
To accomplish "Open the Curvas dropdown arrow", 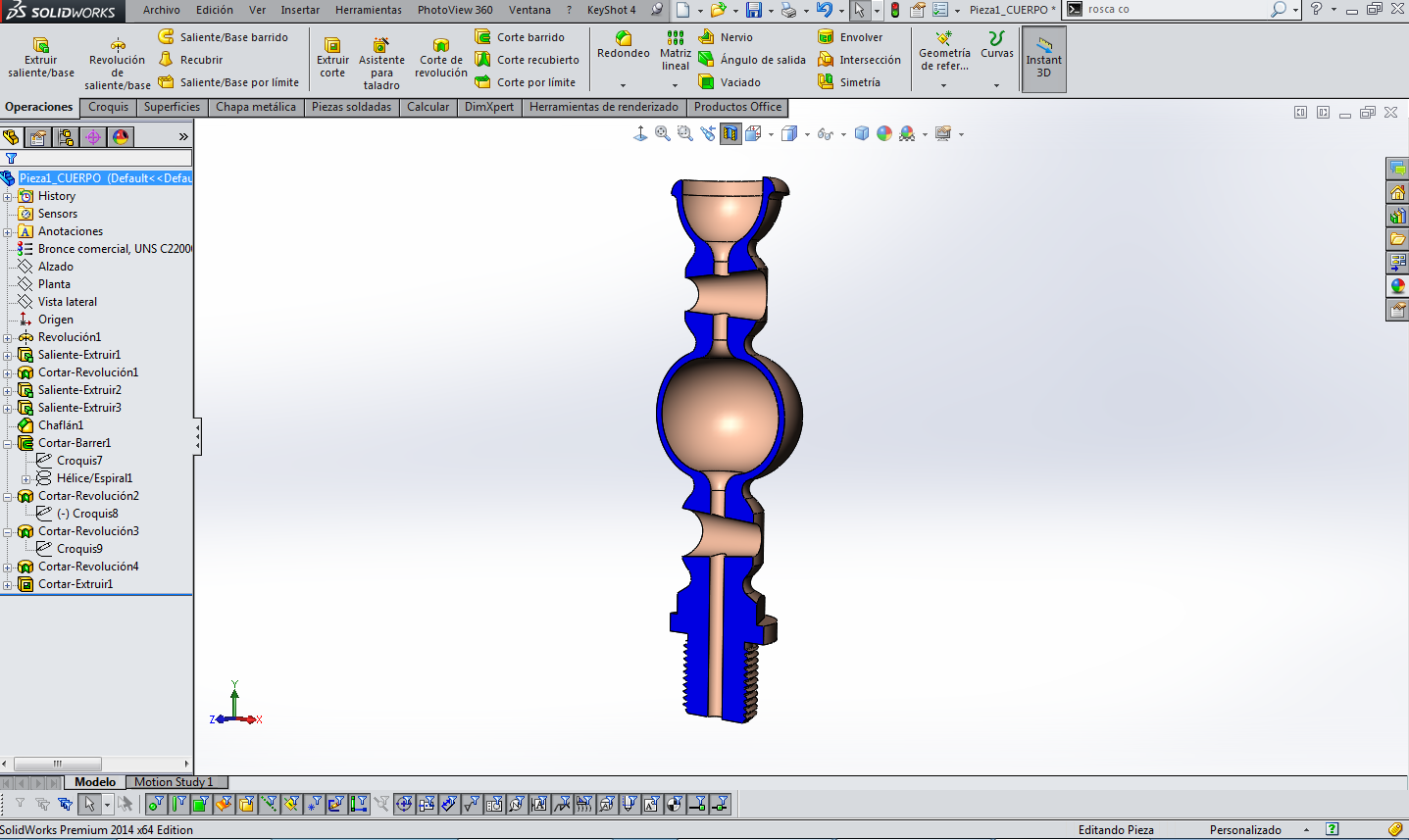I will pyautogui.click(x=996, y=85).
